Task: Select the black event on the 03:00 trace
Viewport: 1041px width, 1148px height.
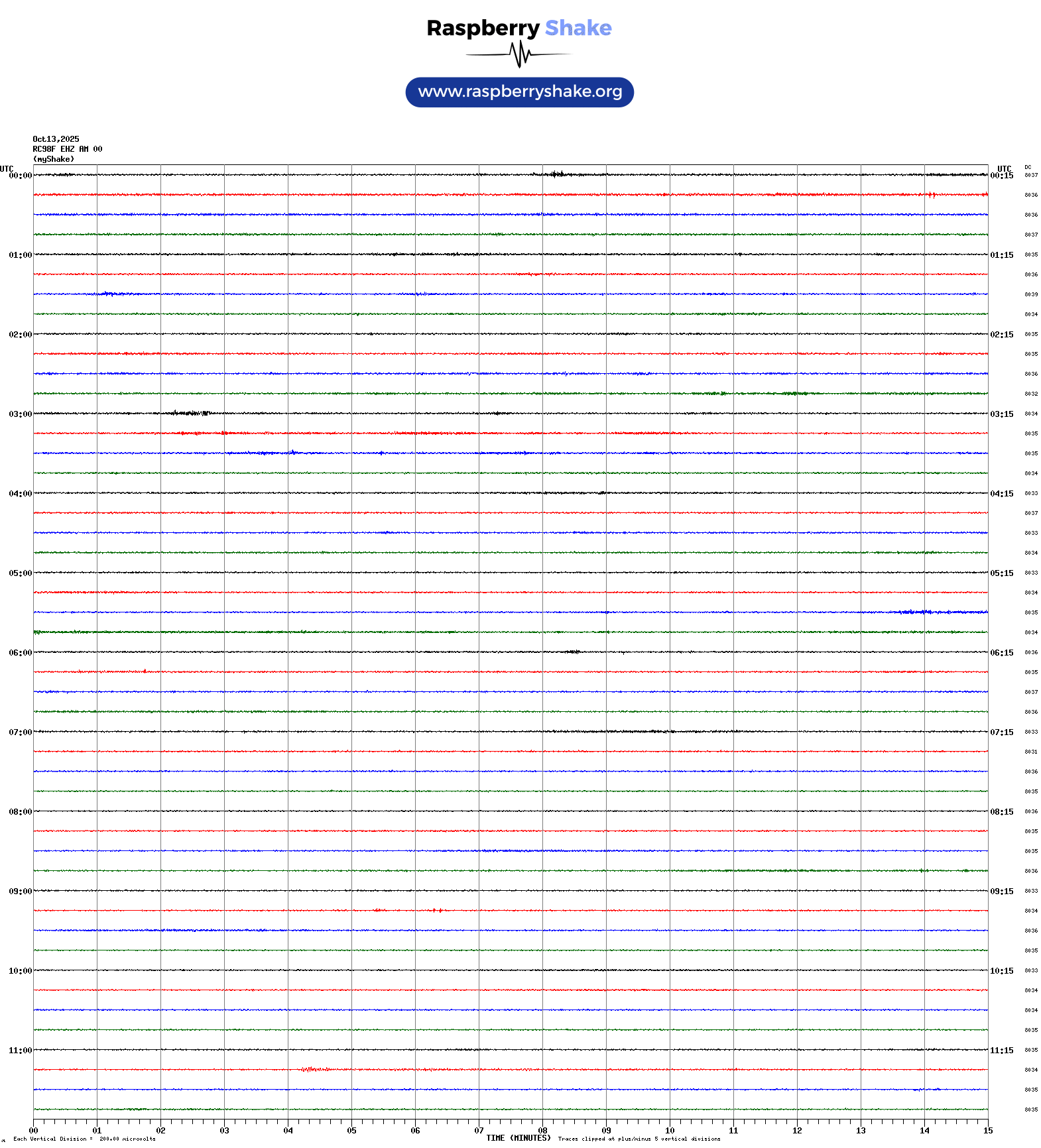Action: point(191,413)
